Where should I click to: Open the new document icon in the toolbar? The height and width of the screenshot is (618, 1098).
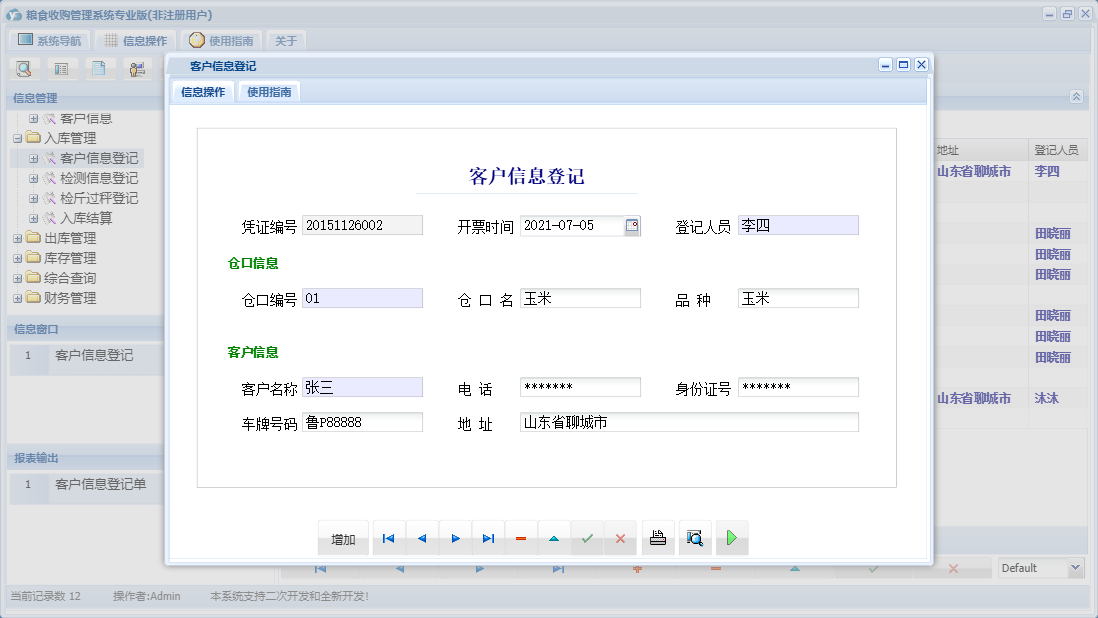pos(98,68)
